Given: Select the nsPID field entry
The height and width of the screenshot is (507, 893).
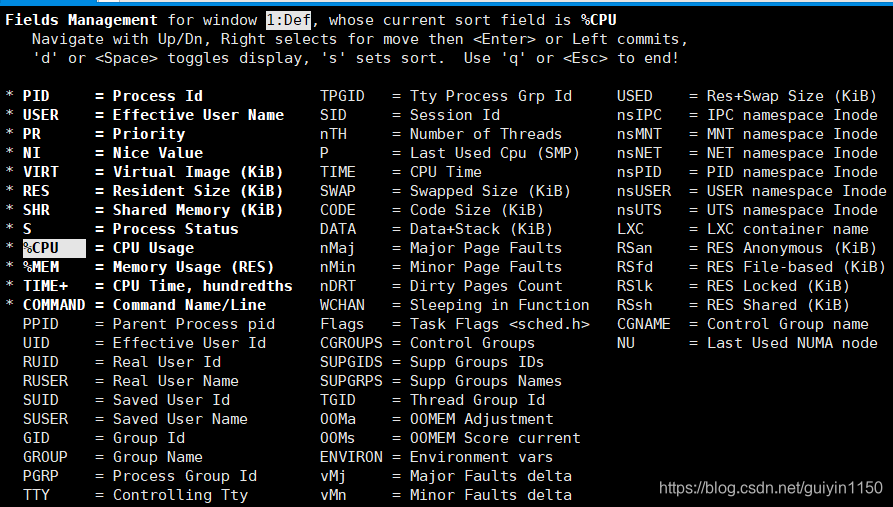Looking at the screenshot, I should (x=640, y=172).
